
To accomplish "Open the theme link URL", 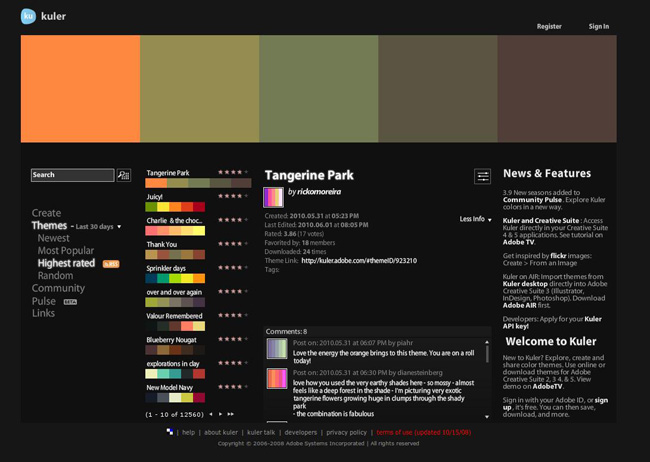I will coord(359,261).
